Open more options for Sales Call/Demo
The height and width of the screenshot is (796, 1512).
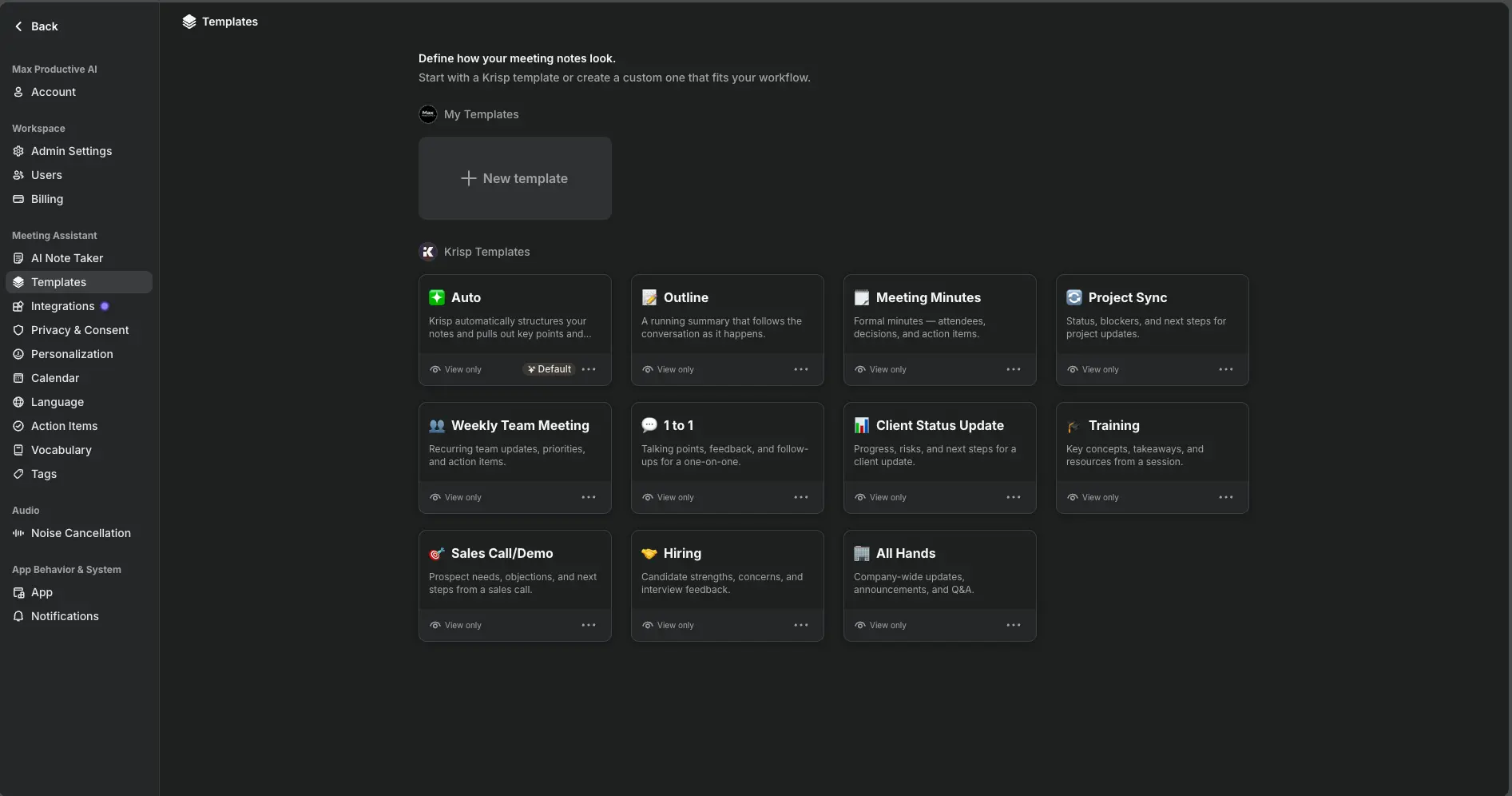click(x=589, y=625)
